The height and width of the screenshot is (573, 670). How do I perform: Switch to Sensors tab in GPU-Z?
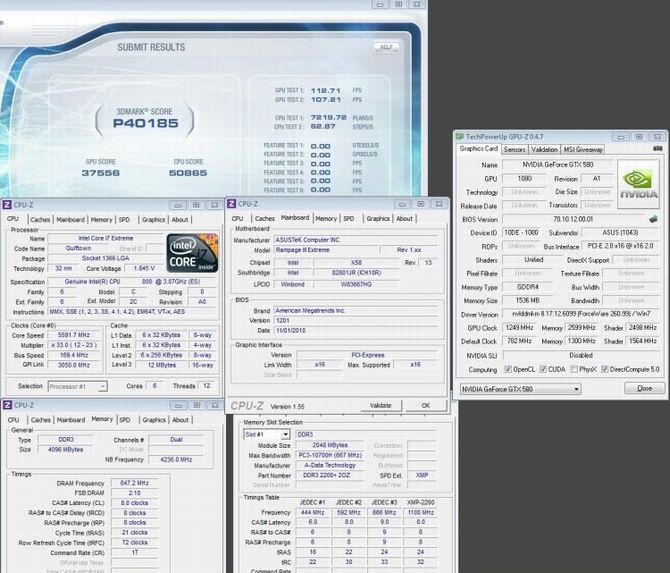tap(514, 150)
